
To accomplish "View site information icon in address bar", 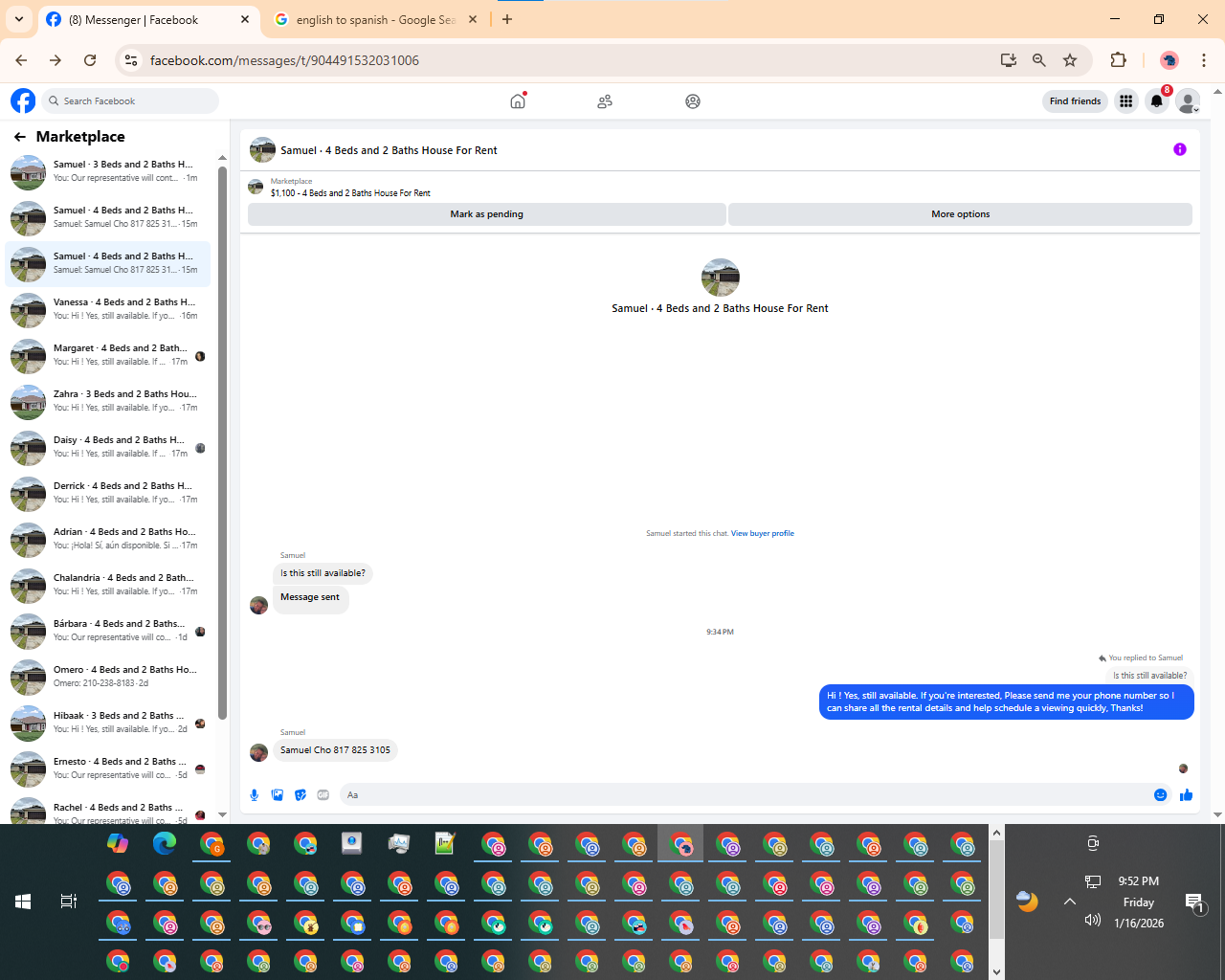I will point(132,60).
